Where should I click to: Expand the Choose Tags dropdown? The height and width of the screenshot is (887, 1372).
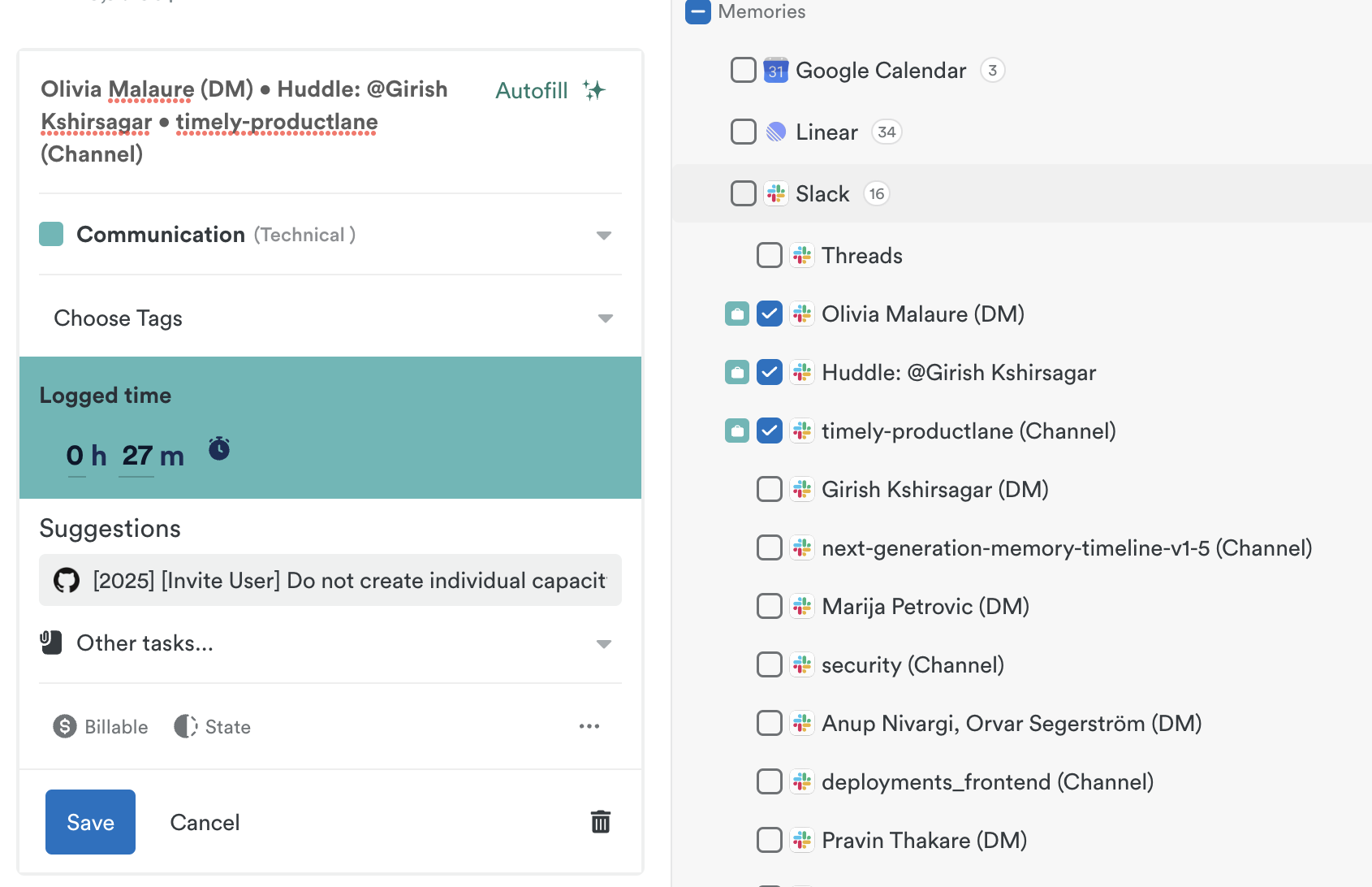[604, 318]
